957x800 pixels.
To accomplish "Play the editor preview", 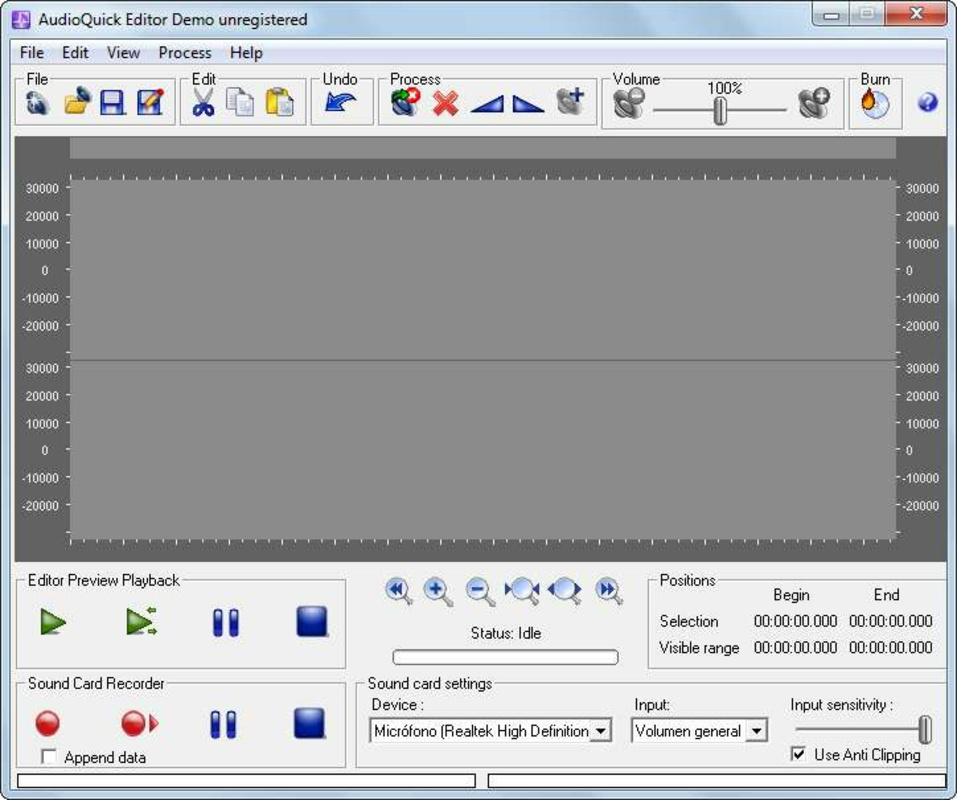I will (53, 622).
